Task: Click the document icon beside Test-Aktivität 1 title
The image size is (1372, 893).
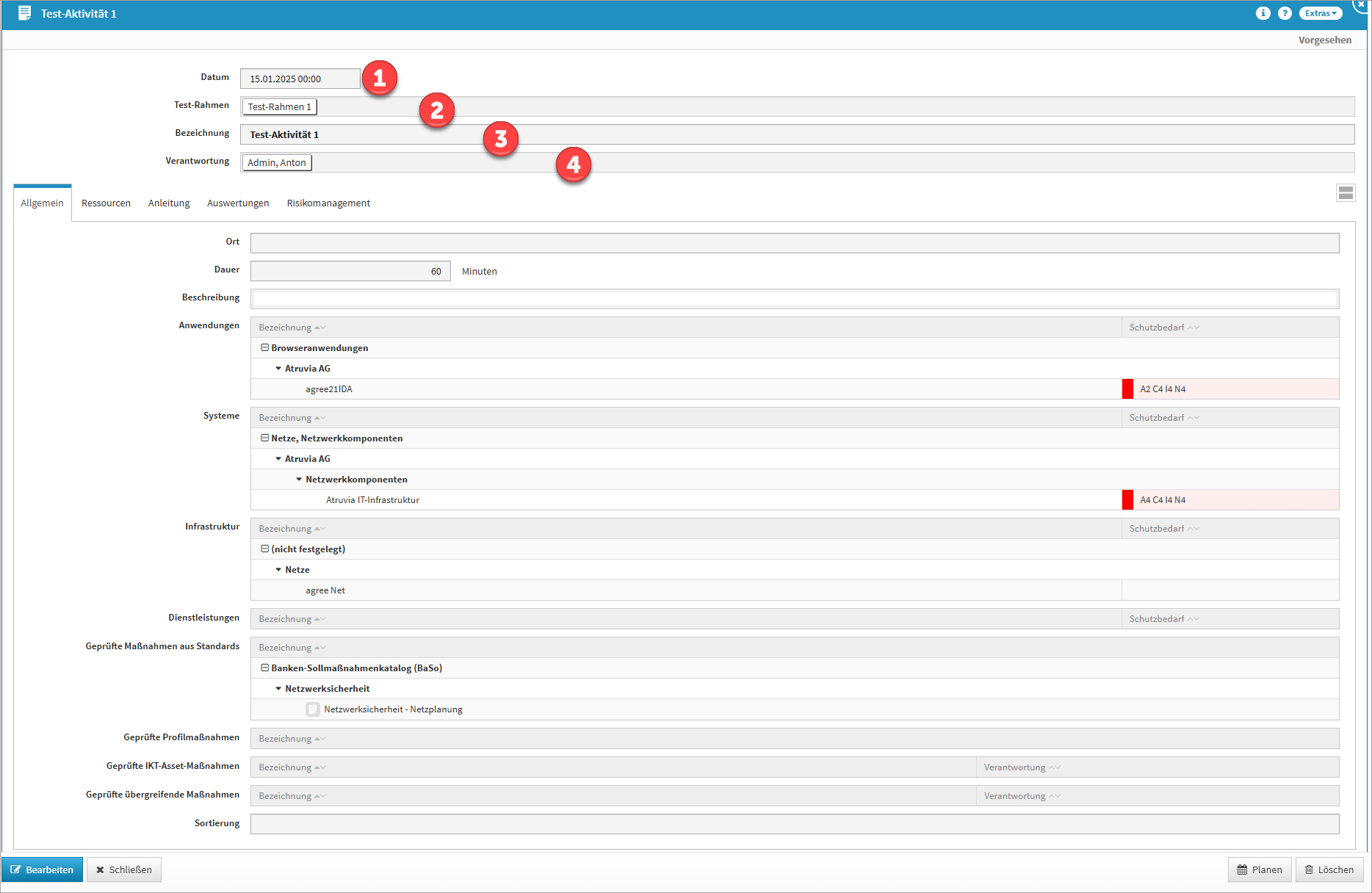Action: tap(24, 13)
